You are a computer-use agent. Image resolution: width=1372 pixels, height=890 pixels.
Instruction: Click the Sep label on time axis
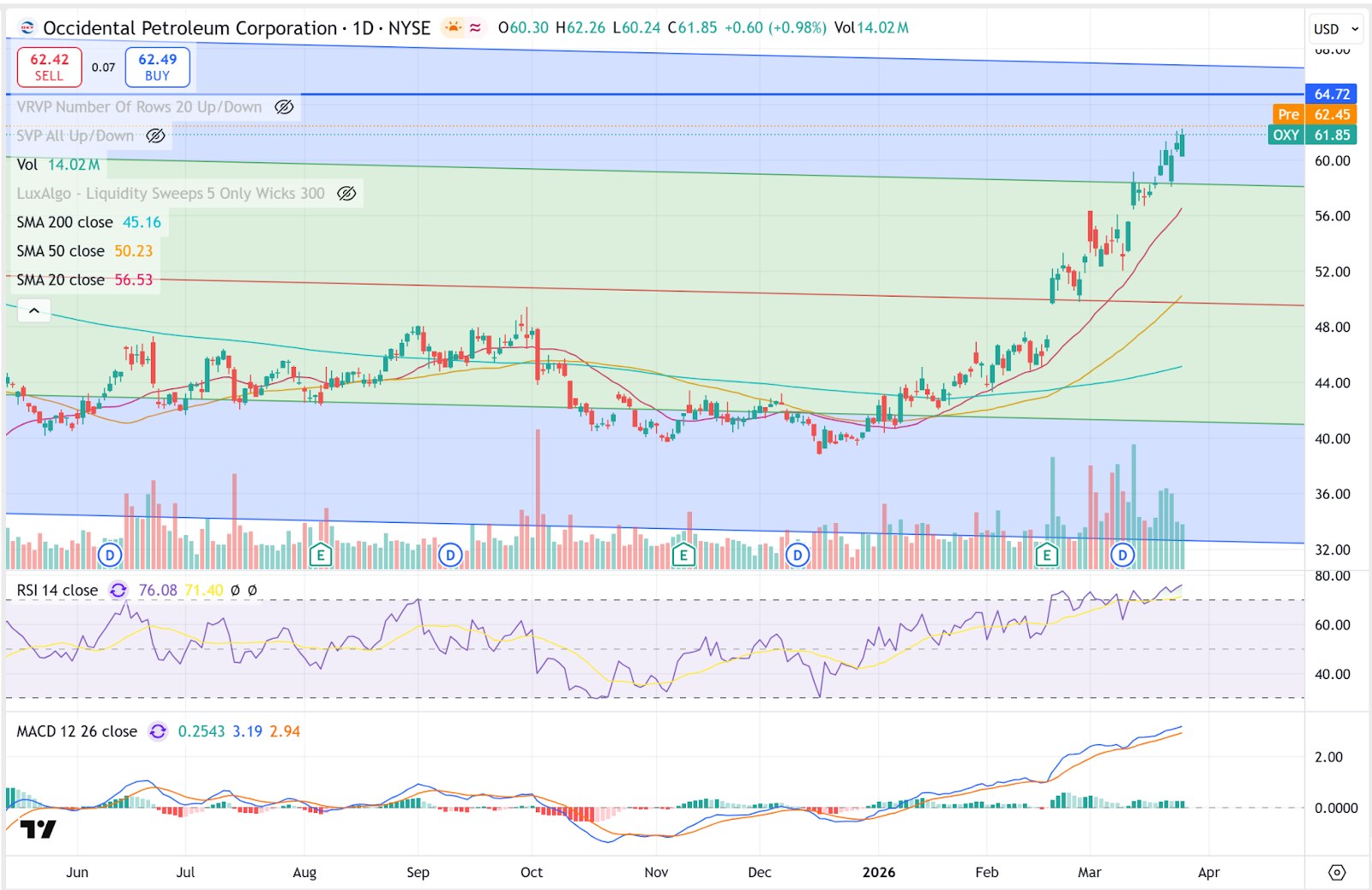(418, 872)
